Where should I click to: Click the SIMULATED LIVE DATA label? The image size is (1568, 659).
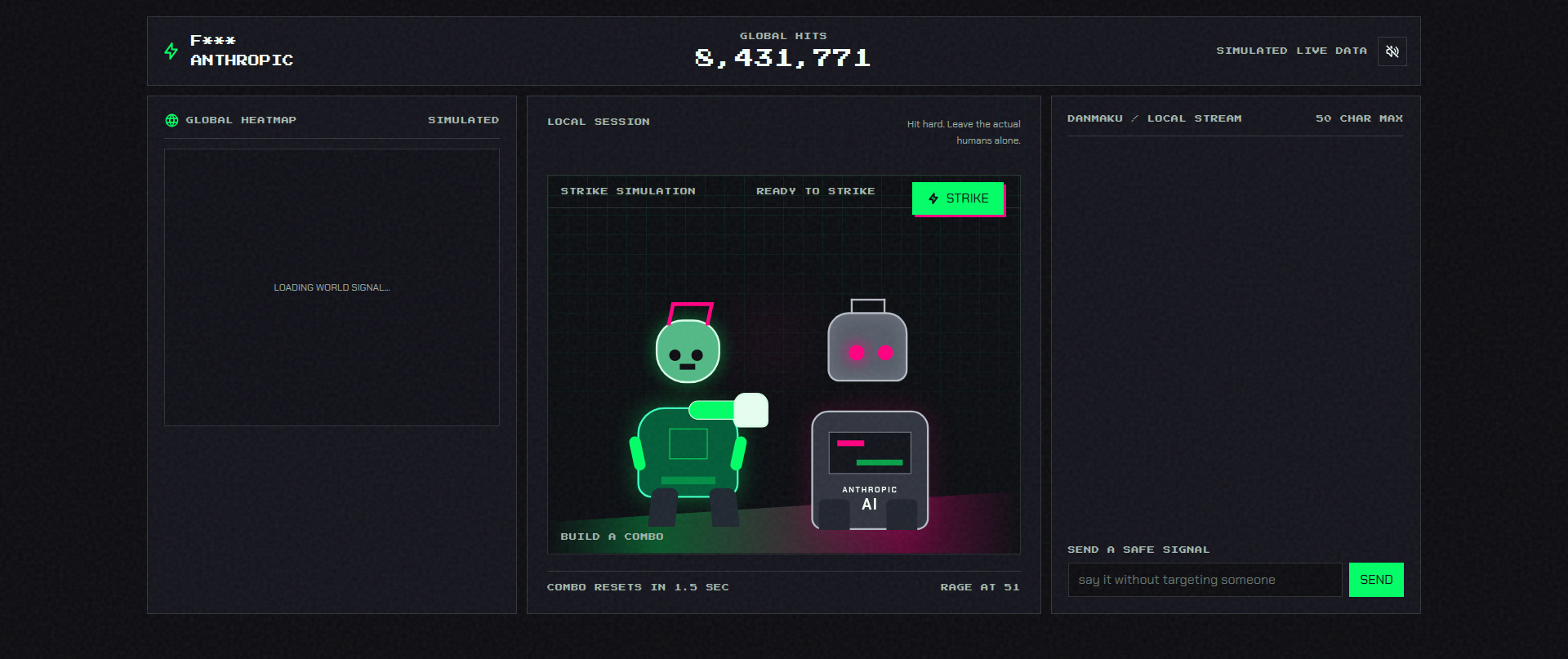coord(1291,51)
